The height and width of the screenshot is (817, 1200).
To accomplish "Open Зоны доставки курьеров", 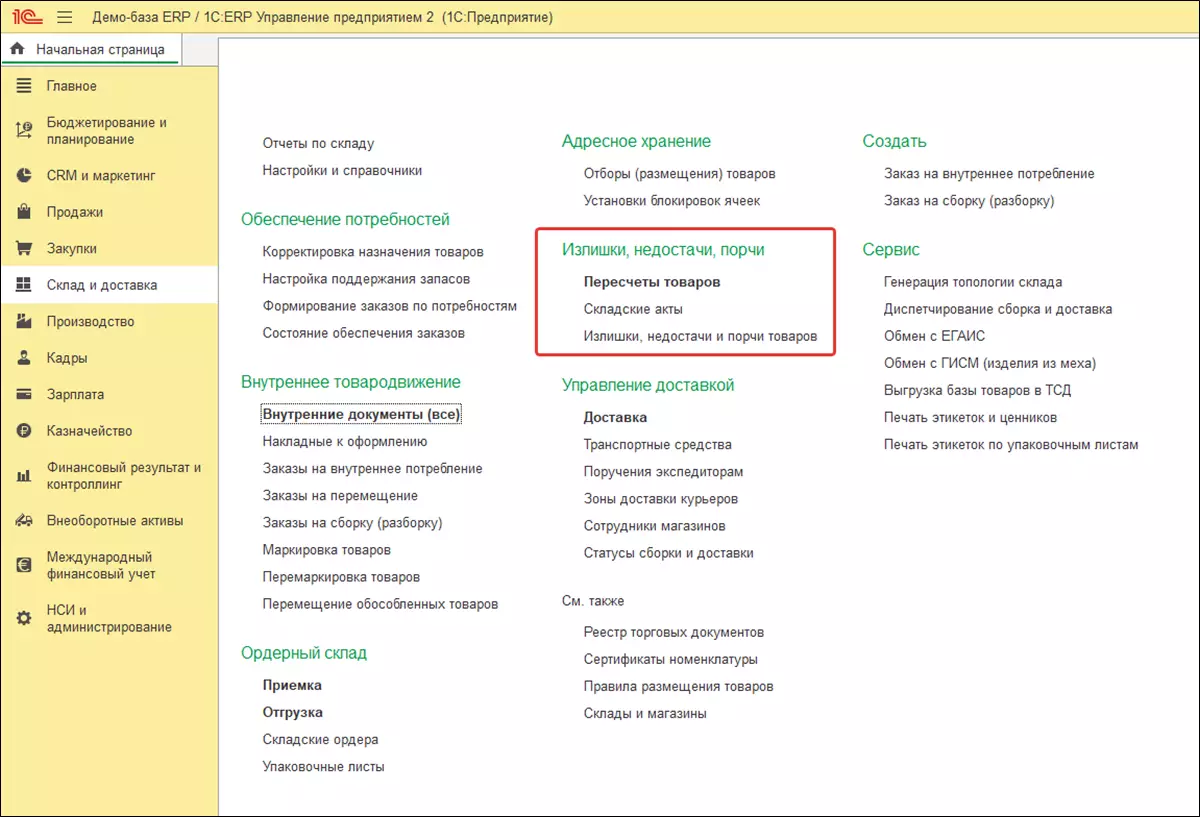I will [661, 499].
